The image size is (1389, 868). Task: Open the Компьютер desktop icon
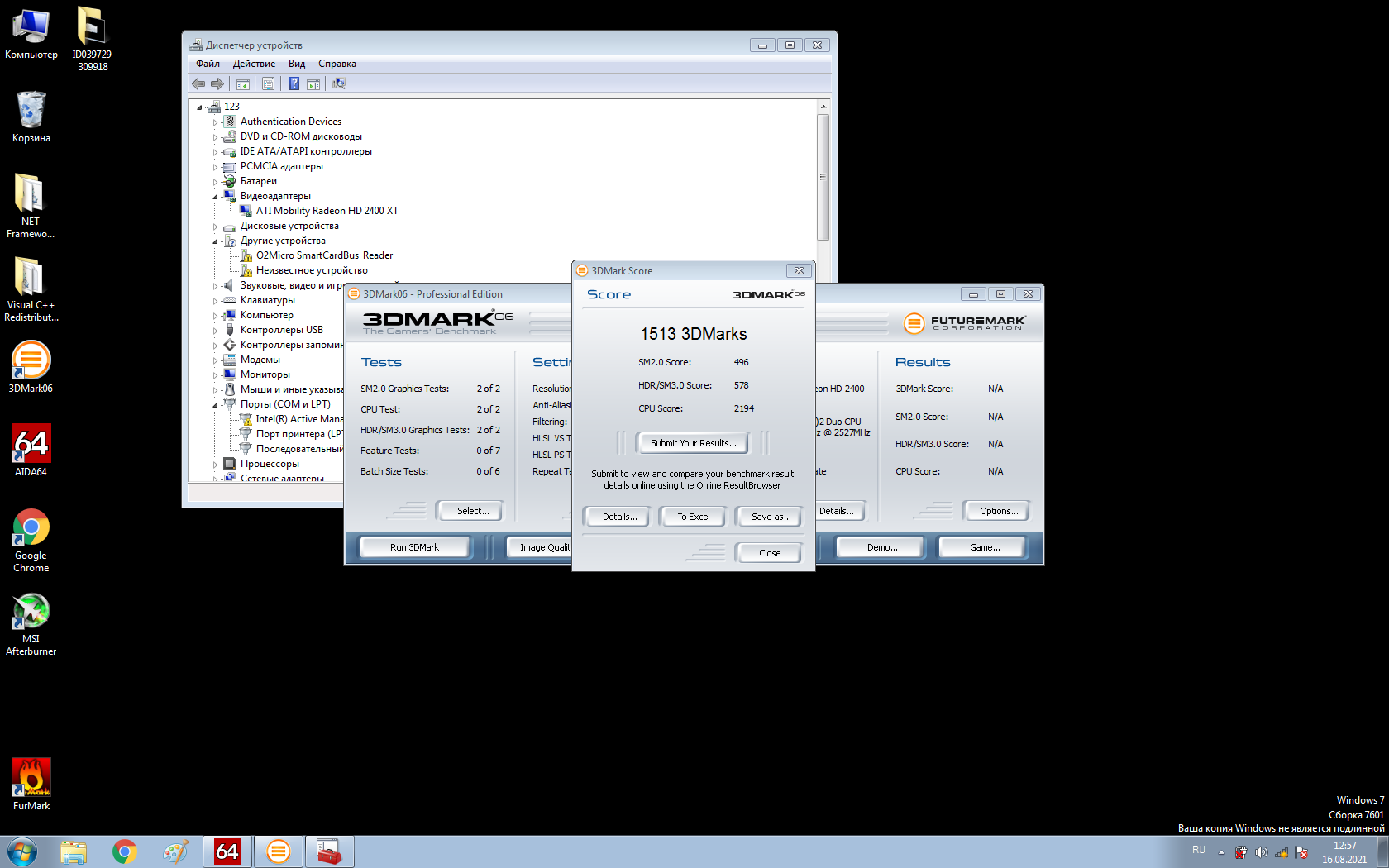[x=31, y=34]
